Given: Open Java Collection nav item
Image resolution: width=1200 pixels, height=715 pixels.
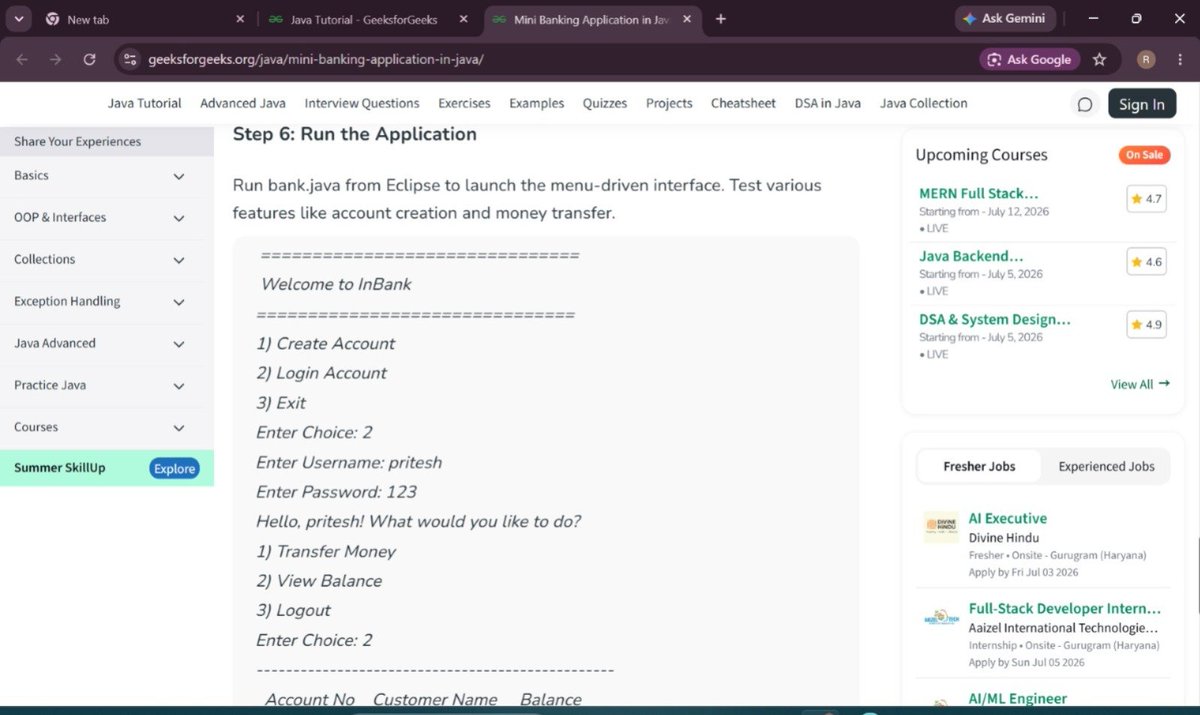Looking at the screenshot, I should 924,103.
